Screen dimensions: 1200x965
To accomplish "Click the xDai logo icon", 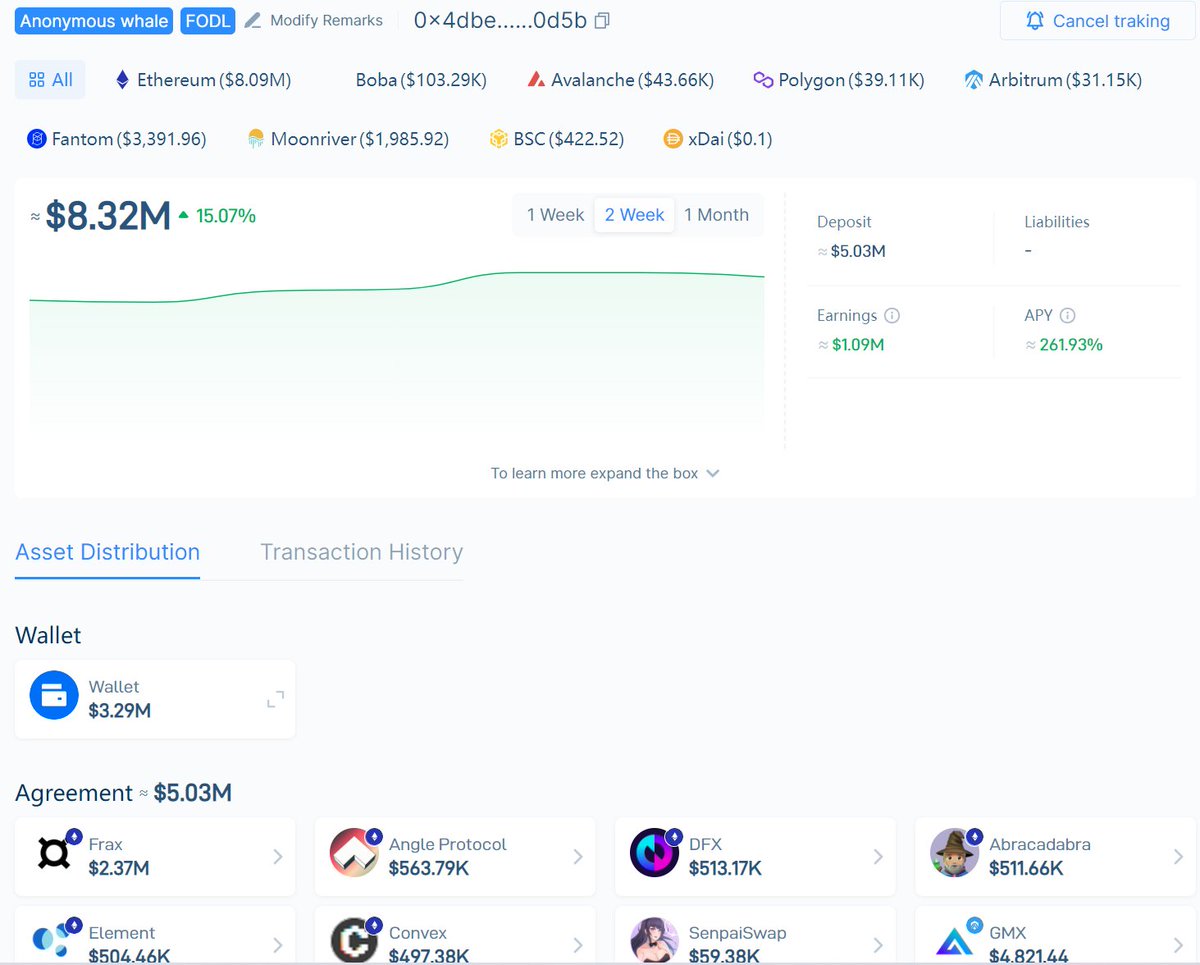I will (673, 139).
